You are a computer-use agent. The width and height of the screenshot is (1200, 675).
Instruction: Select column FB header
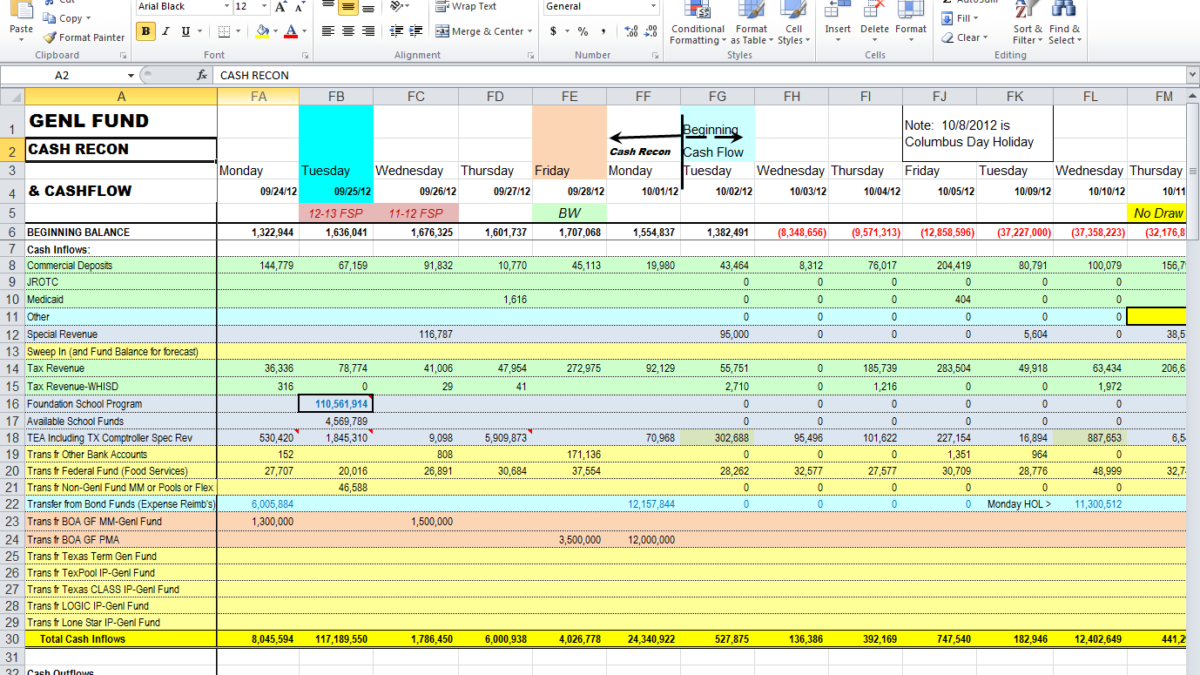click(x=336, y=96)
